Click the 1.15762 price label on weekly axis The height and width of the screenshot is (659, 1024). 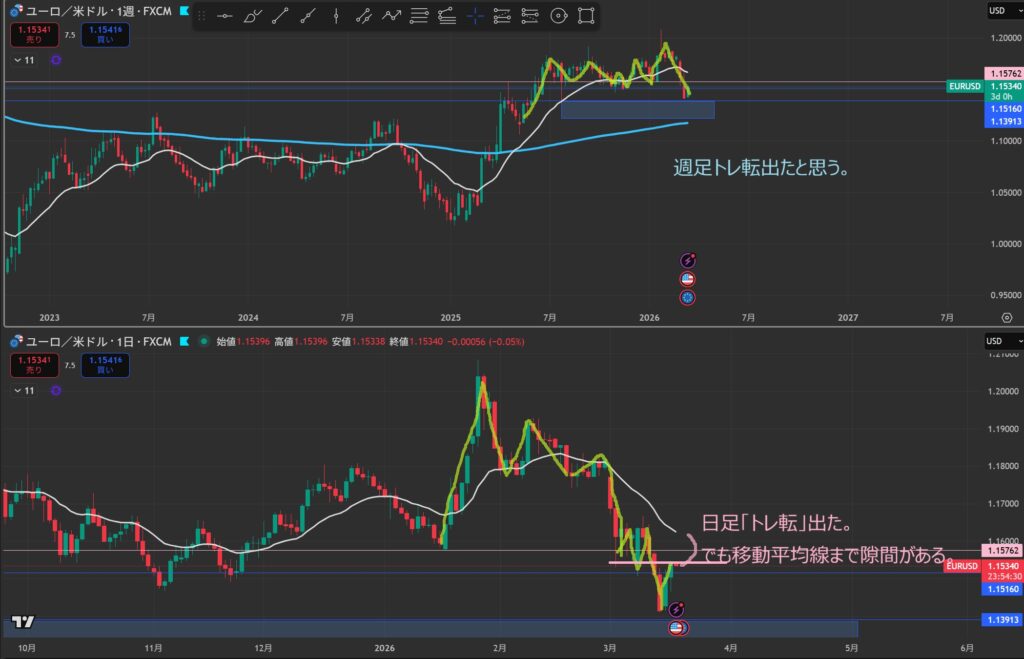coord(1002,74)
